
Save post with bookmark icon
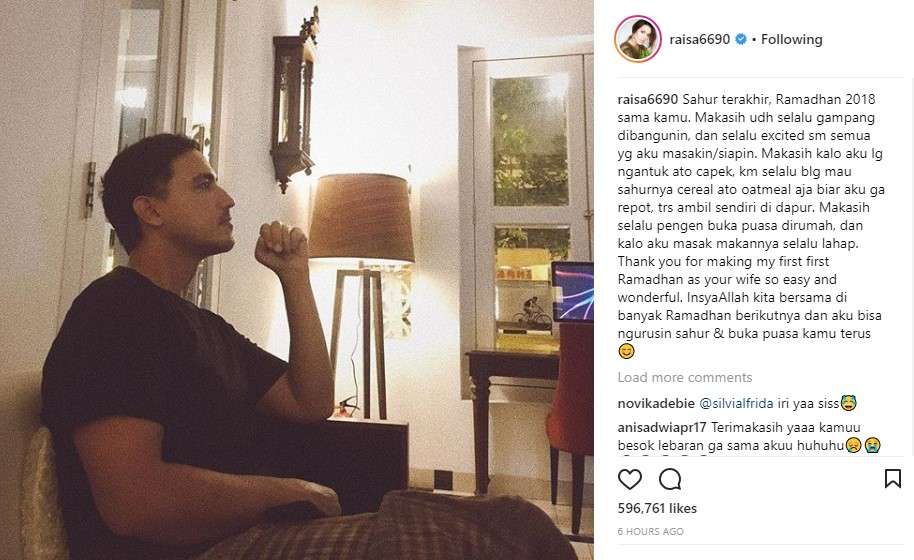[892, 478]
